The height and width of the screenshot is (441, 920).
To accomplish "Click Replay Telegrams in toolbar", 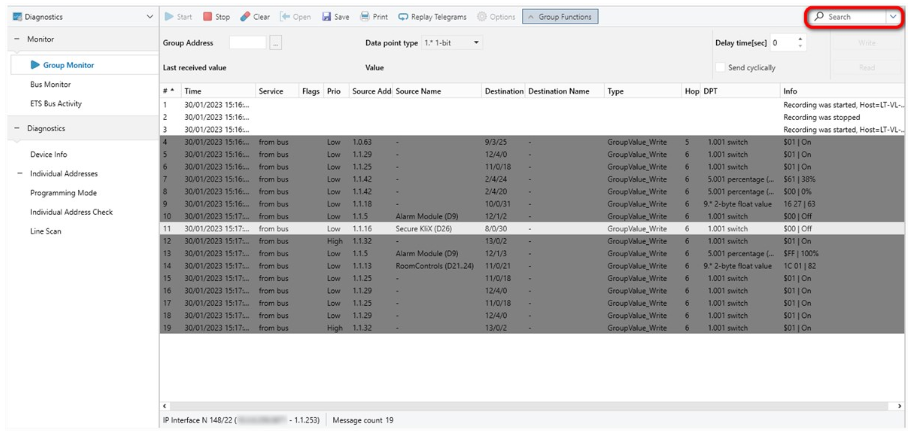I will pos(432,17).
